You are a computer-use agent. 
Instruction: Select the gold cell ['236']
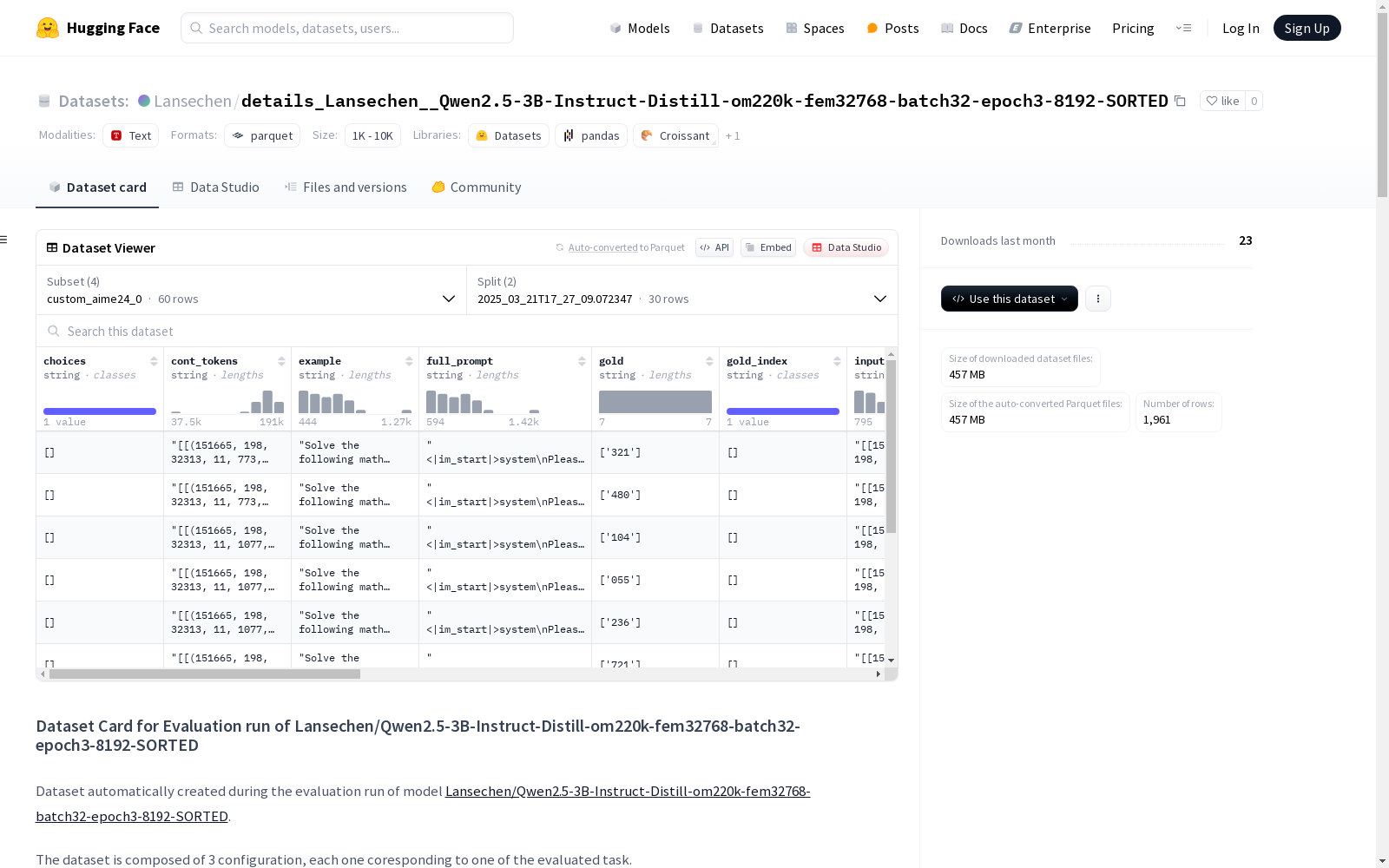coord(655,622)
